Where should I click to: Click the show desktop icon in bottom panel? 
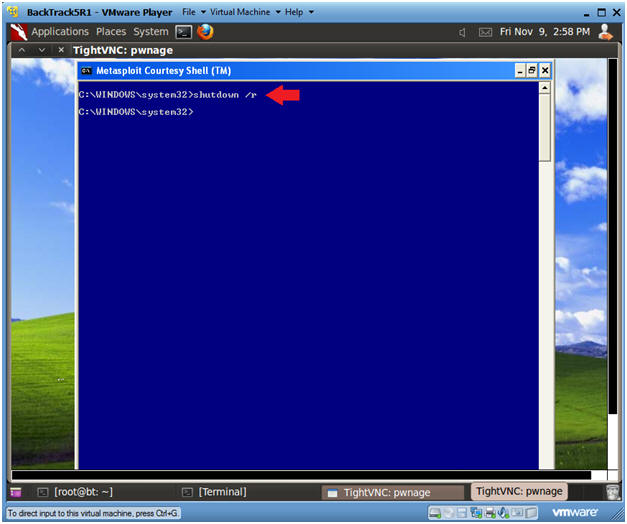(16, 492)
